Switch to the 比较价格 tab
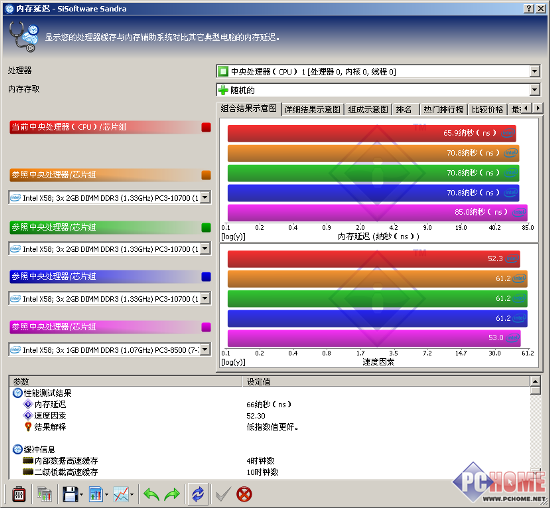 pos(487,109)
